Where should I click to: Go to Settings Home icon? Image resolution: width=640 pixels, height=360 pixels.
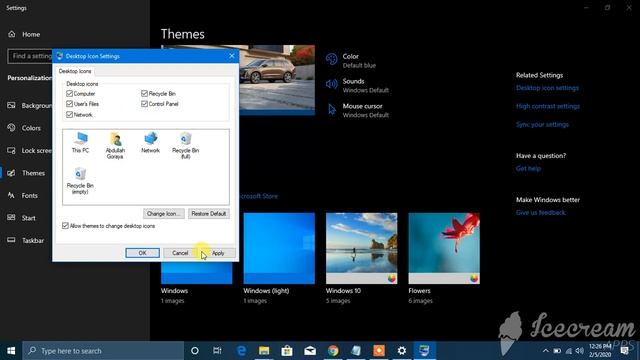pos(12,34)
